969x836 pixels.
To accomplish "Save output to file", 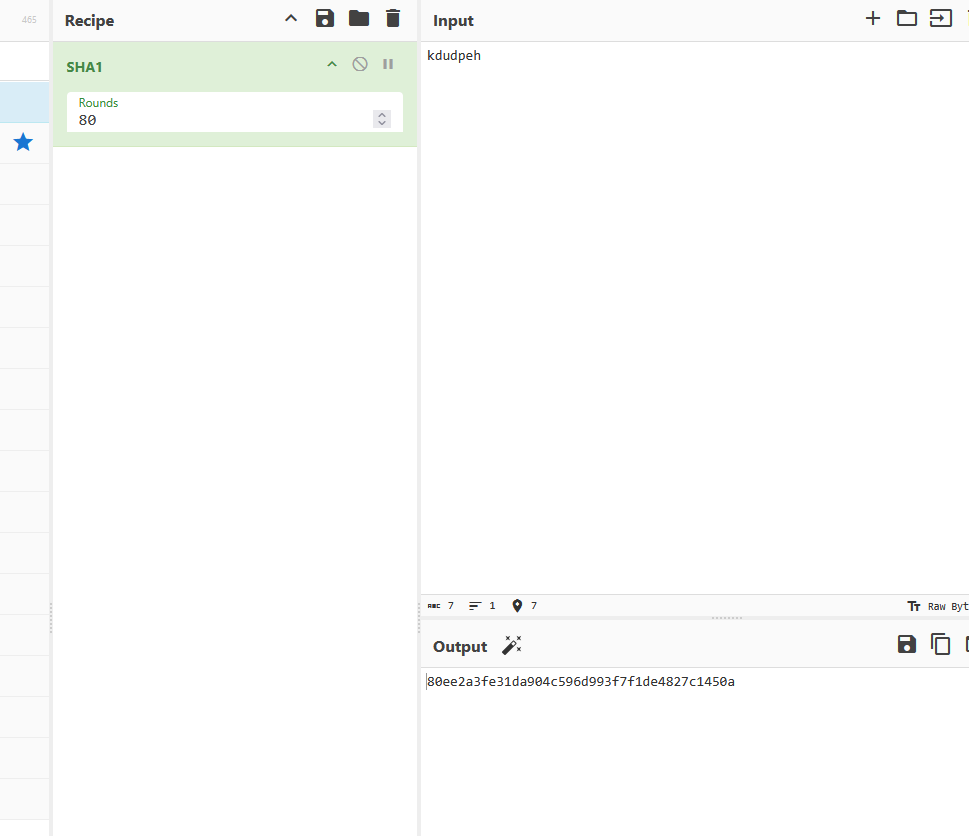I will pos(907,644).
